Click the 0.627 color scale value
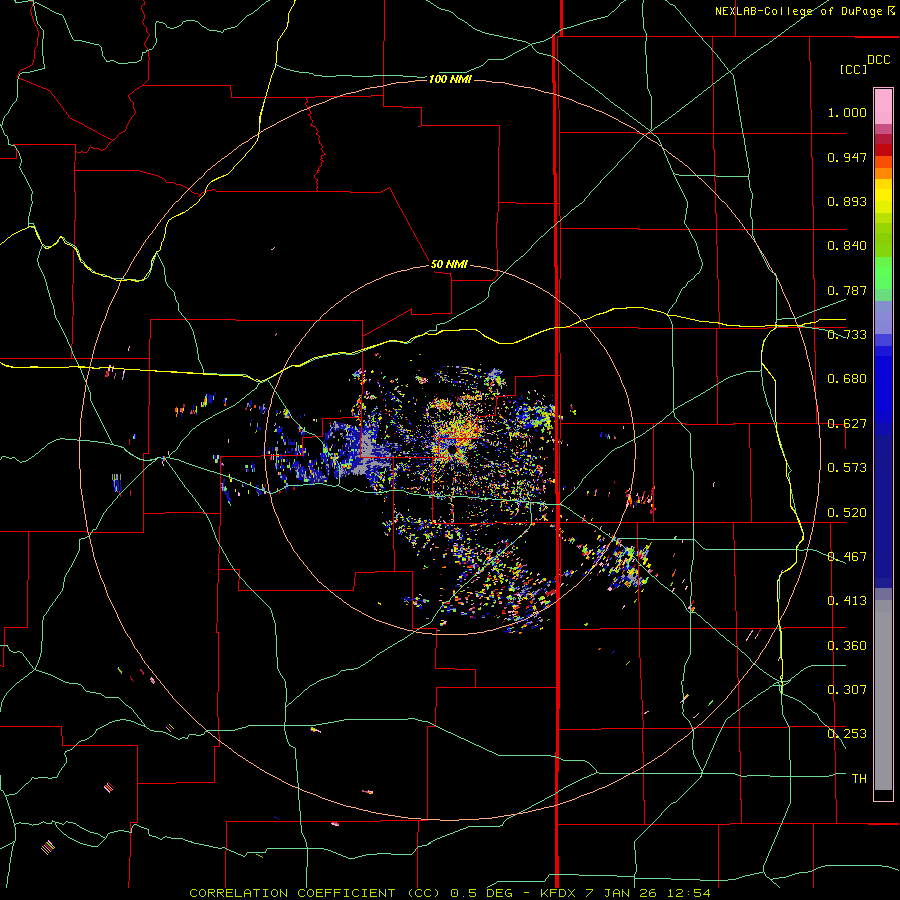This screenshot has width=900, height=900. [x=847, y=424]
